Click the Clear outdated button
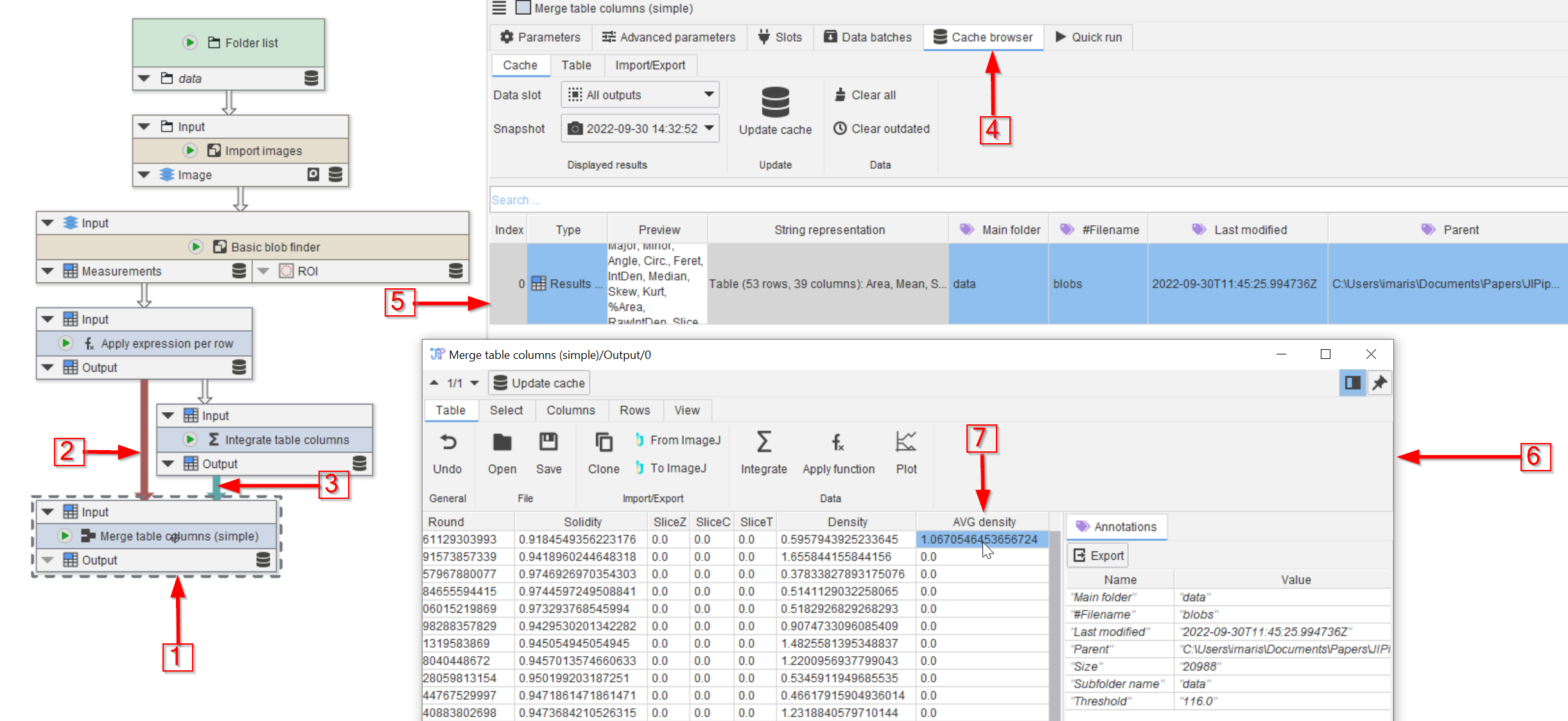The width and height of the screenshot is (1568, 721). [882, 128]
